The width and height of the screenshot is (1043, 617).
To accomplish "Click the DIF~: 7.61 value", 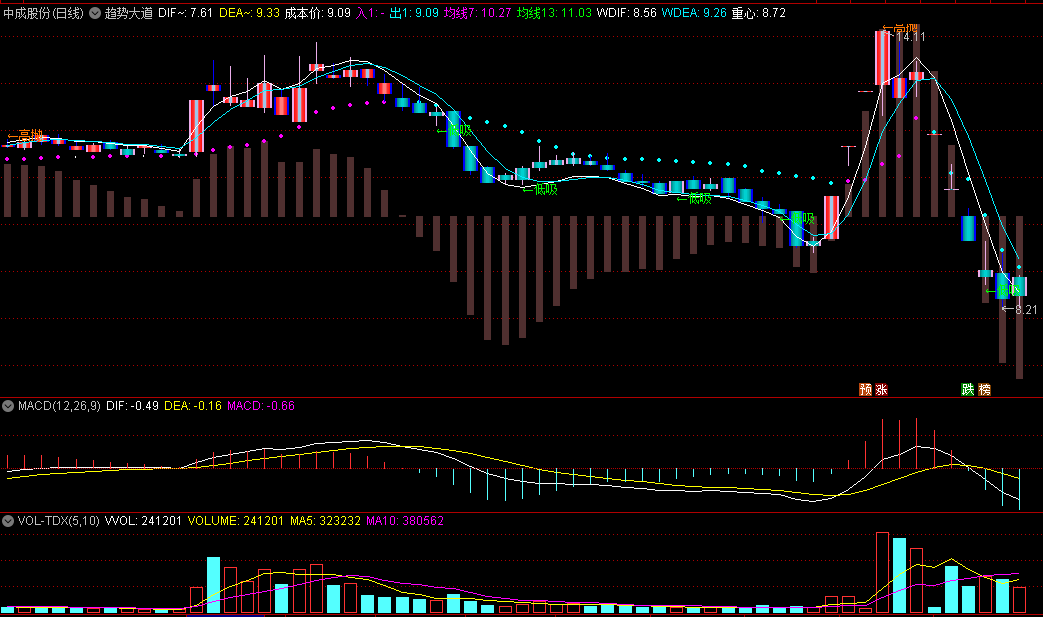I will [185, 13].
